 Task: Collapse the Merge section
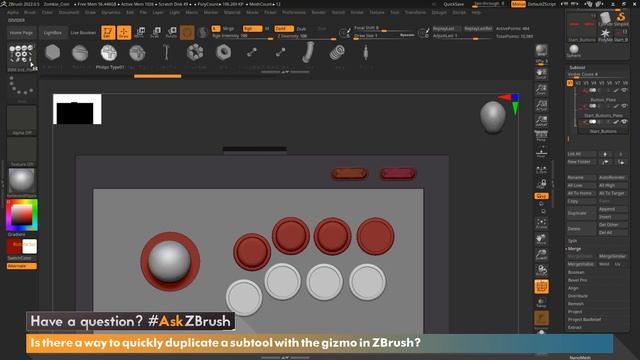(x=574, y=249)
